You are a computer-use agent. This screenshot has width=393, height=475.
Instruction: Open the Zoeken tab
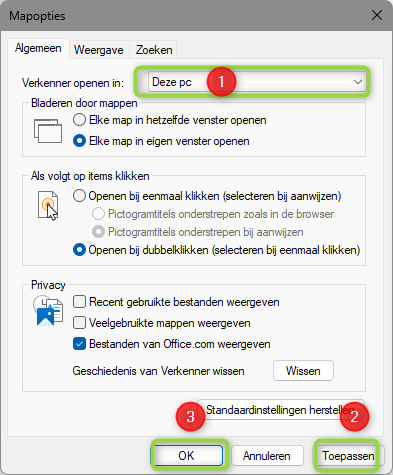[x=154, y=50]
